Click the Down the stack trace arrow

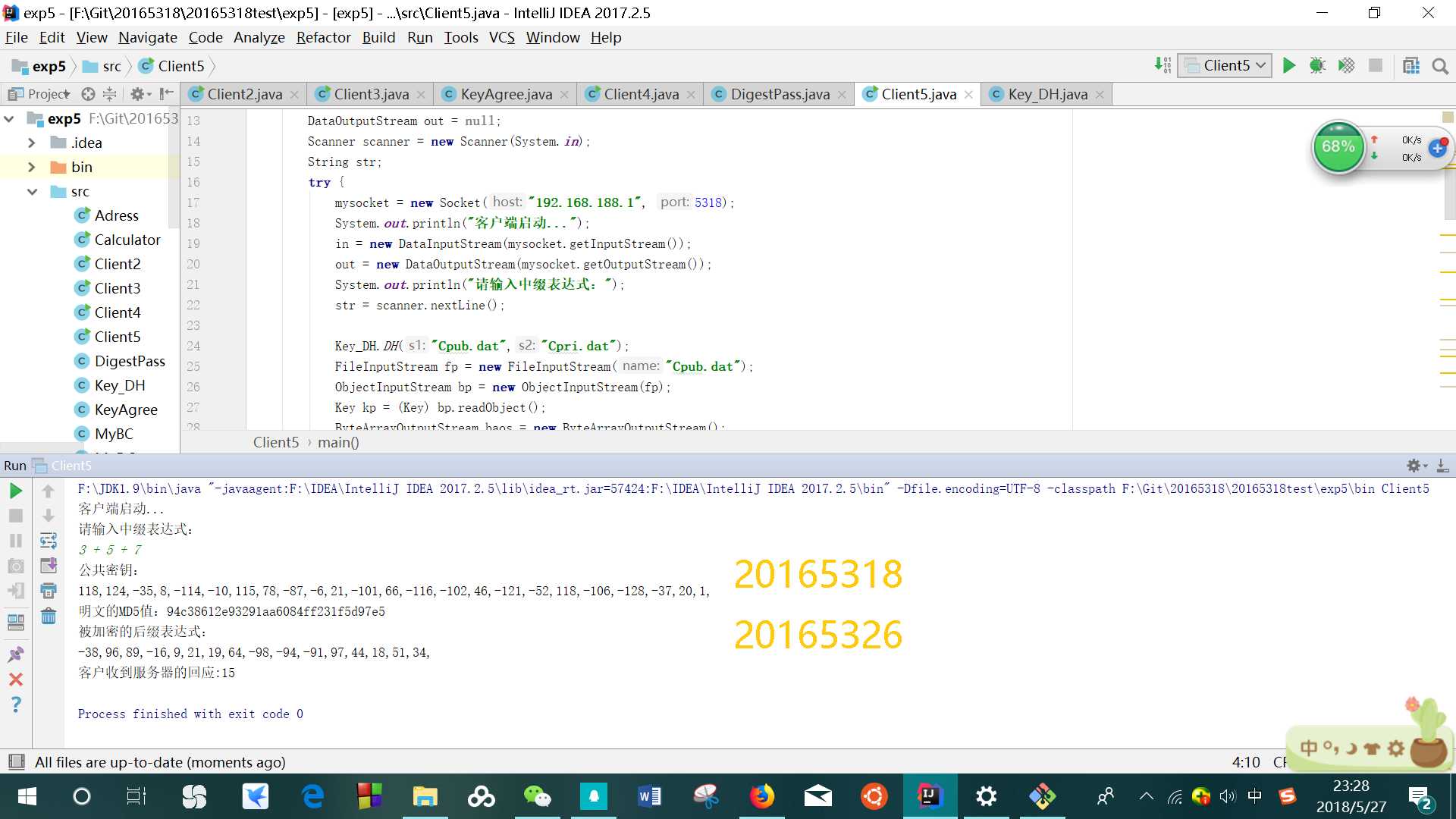pos(49,516)
